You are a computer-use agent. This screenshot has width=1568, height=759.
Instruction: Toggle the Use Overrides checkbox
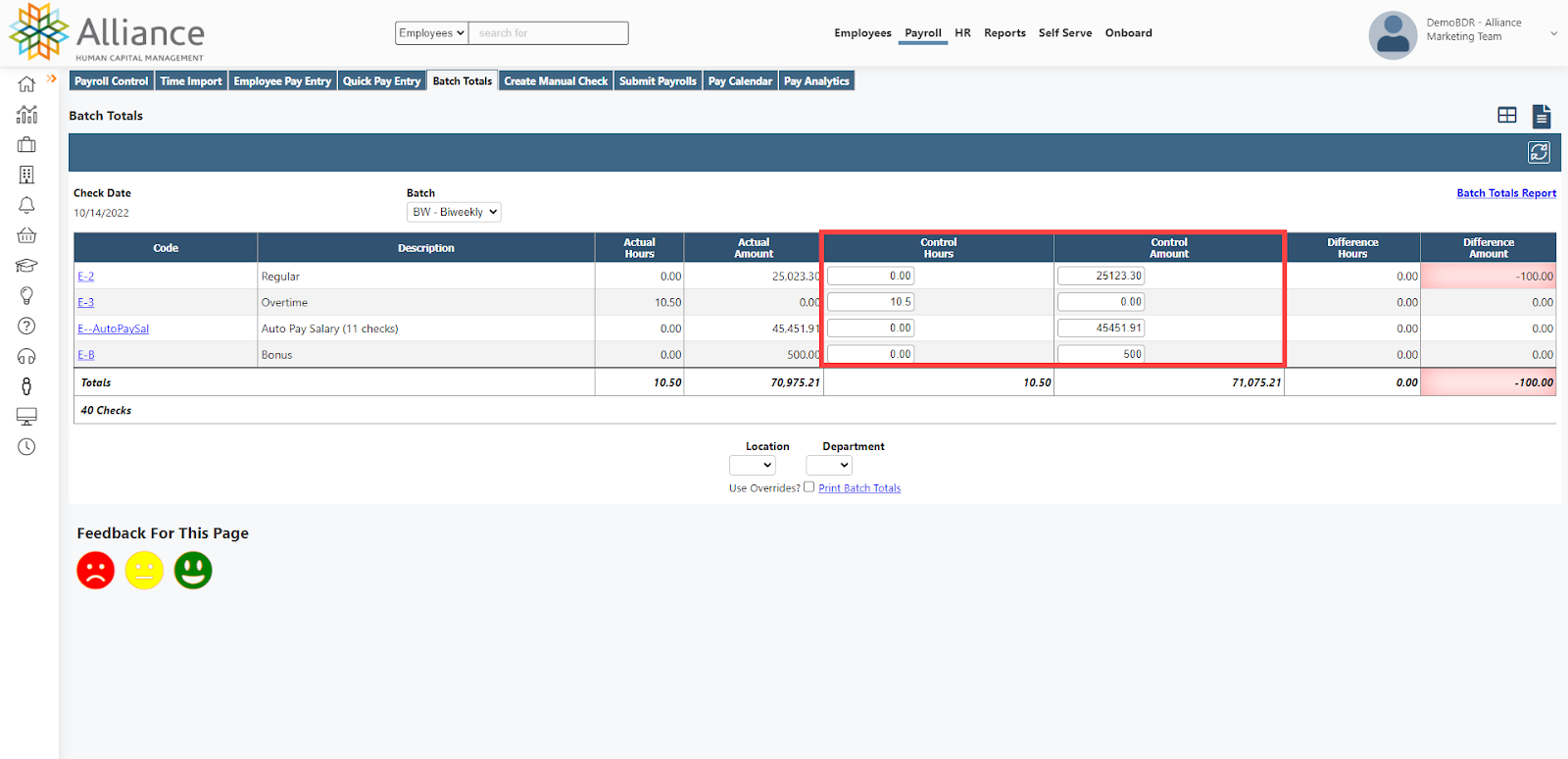(x=808, y=487)
